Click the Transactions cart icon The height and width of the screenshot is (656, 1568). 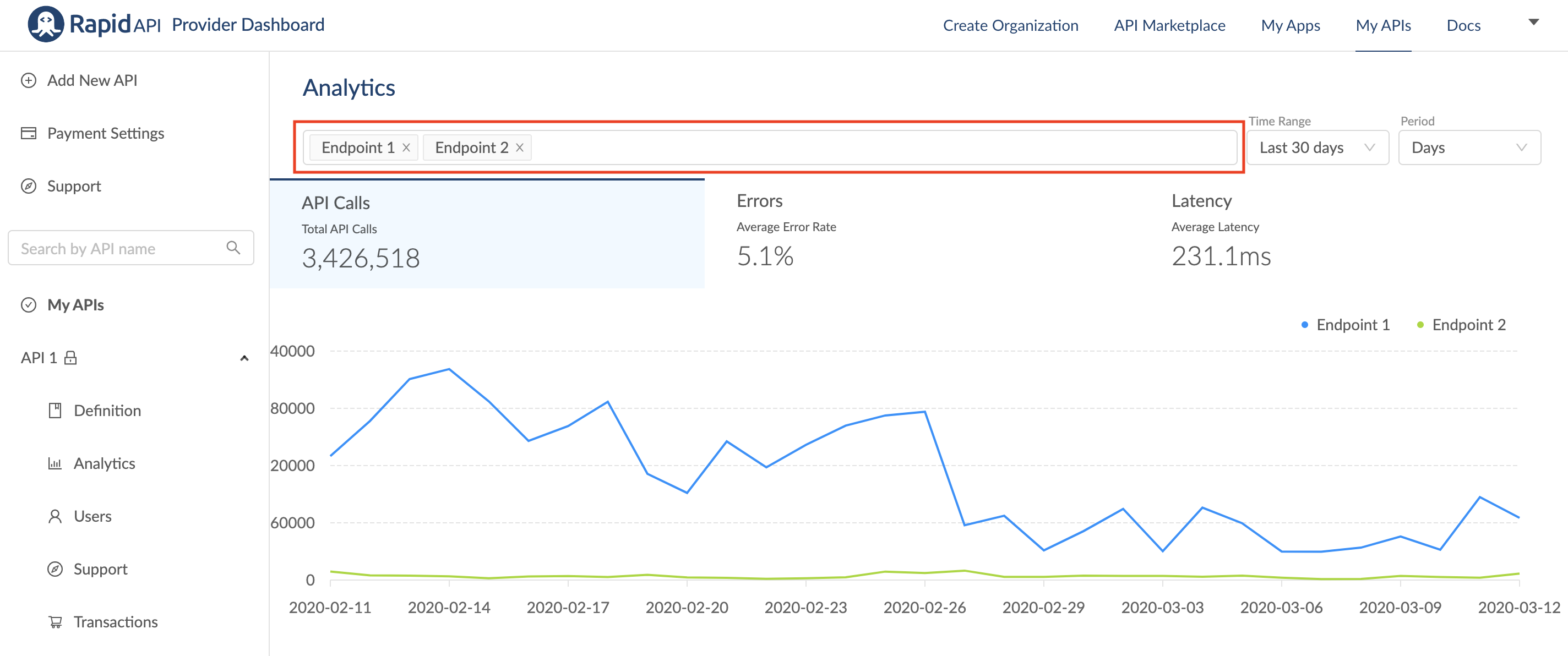(55, 622)
